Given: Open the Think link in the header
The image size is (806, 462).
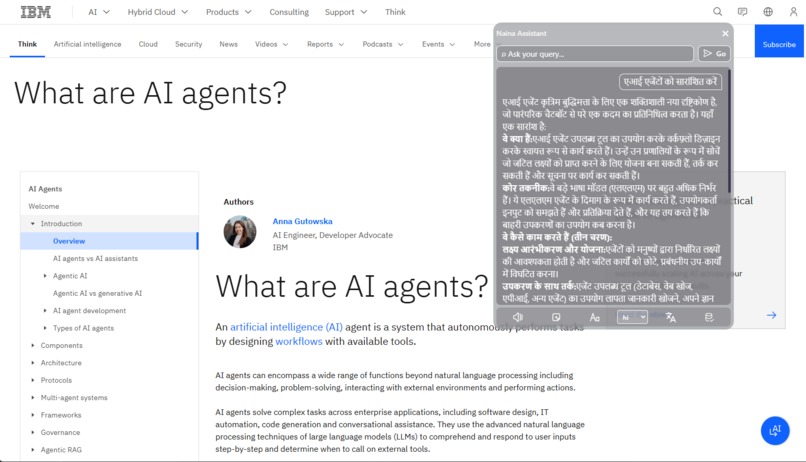Looking at the screenshot, I should pyautogui.click(x=395, y=12).
